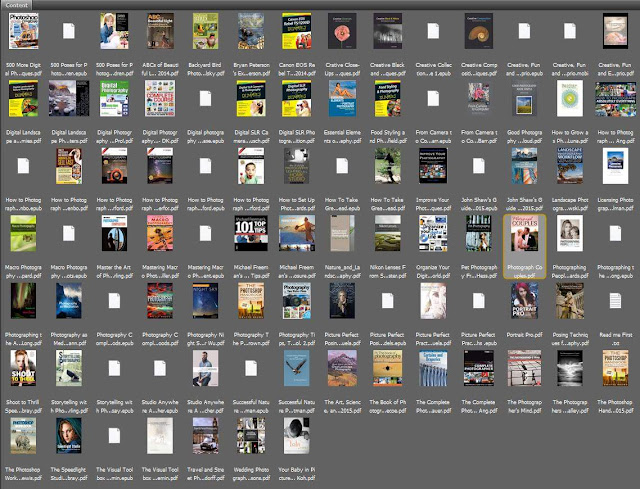This screenshot has height=489, width=640.
Task: Click Photography Night Sky book cover
Action: (x=205, y=301)
